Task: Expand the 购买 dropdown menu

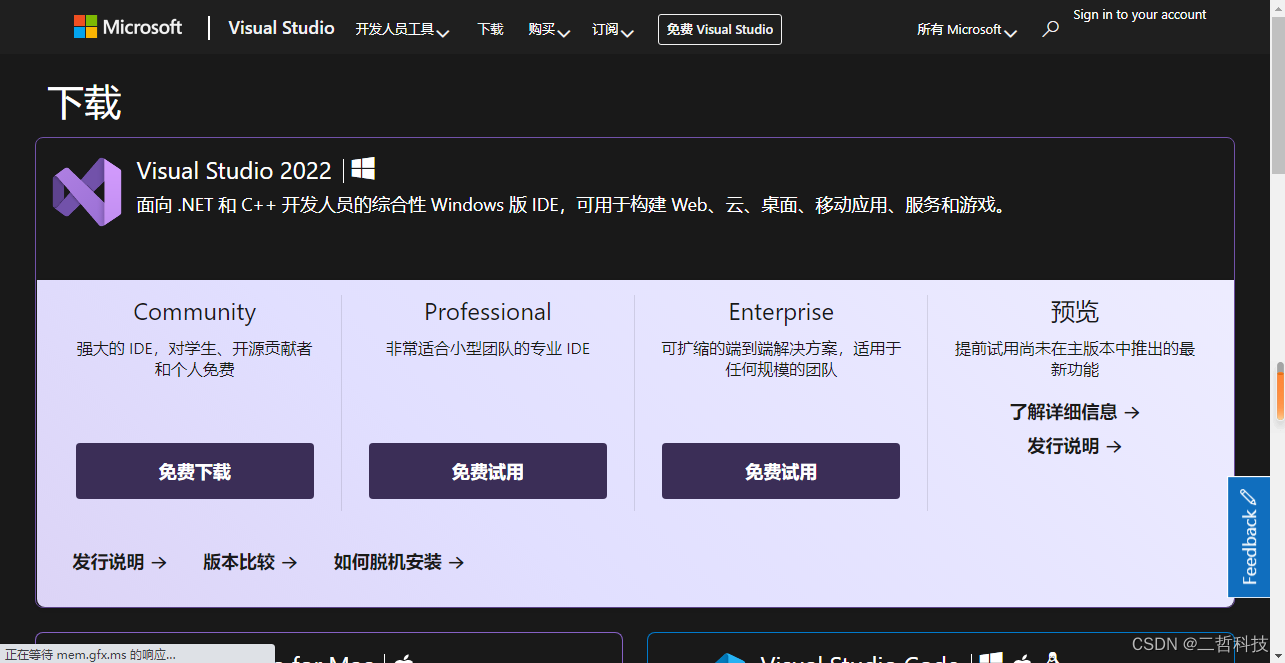Action: (x=549, y=30)
